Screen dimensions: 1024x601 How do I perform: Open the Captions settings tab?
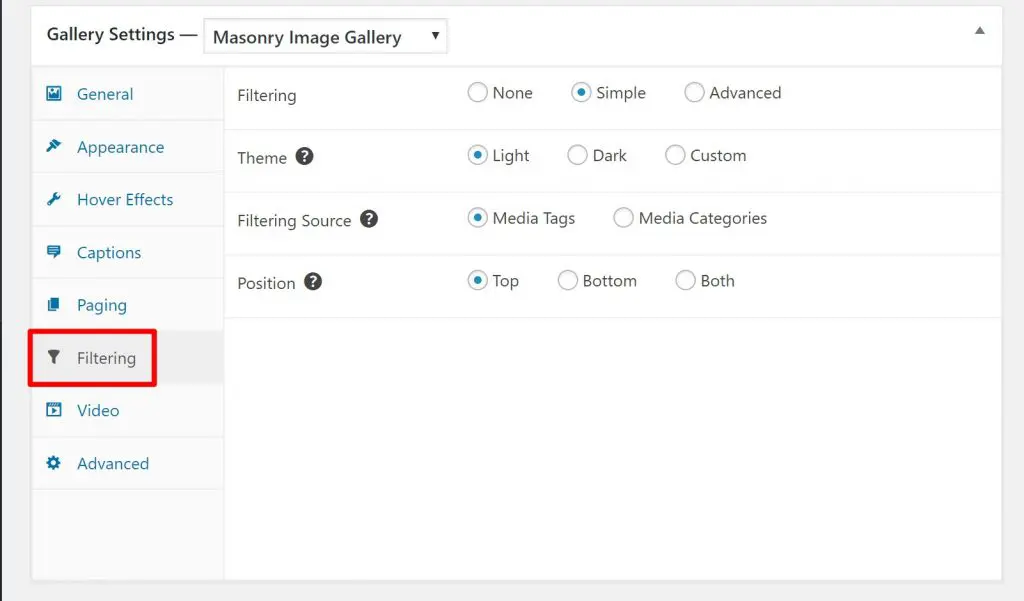coord(108,252)
